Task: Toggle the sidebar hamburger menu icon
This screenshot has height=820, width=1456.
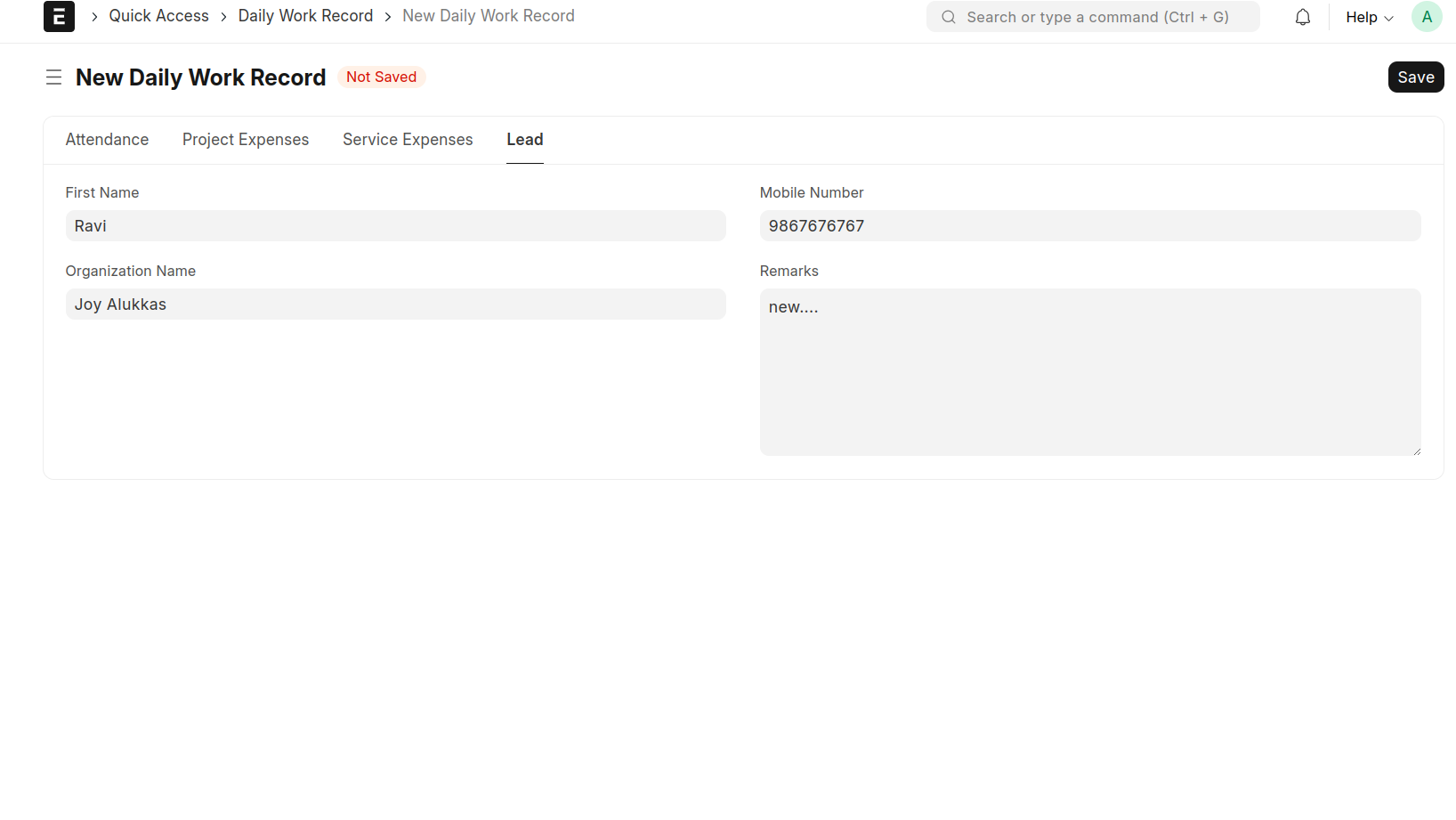Action: coord(53,77)
